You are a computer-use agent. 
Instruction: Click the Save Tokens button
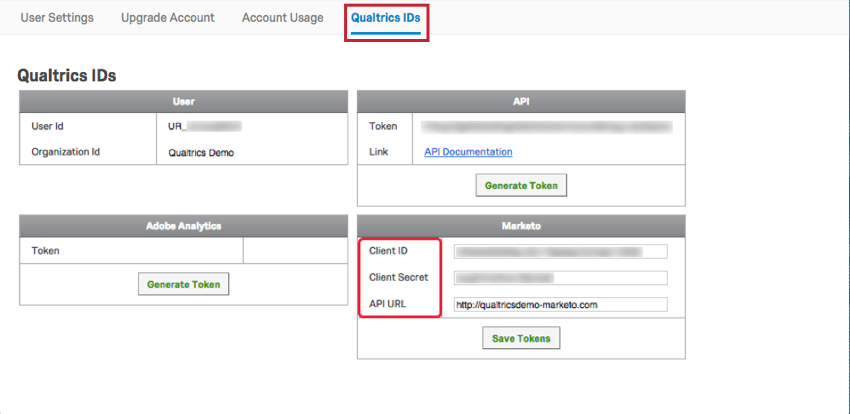coord(521,338)
